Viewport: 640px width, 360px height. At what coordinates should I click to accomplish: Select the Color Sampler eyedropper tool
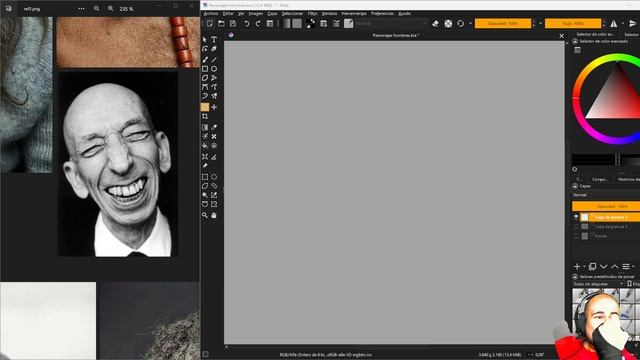(x=214, y=127)
